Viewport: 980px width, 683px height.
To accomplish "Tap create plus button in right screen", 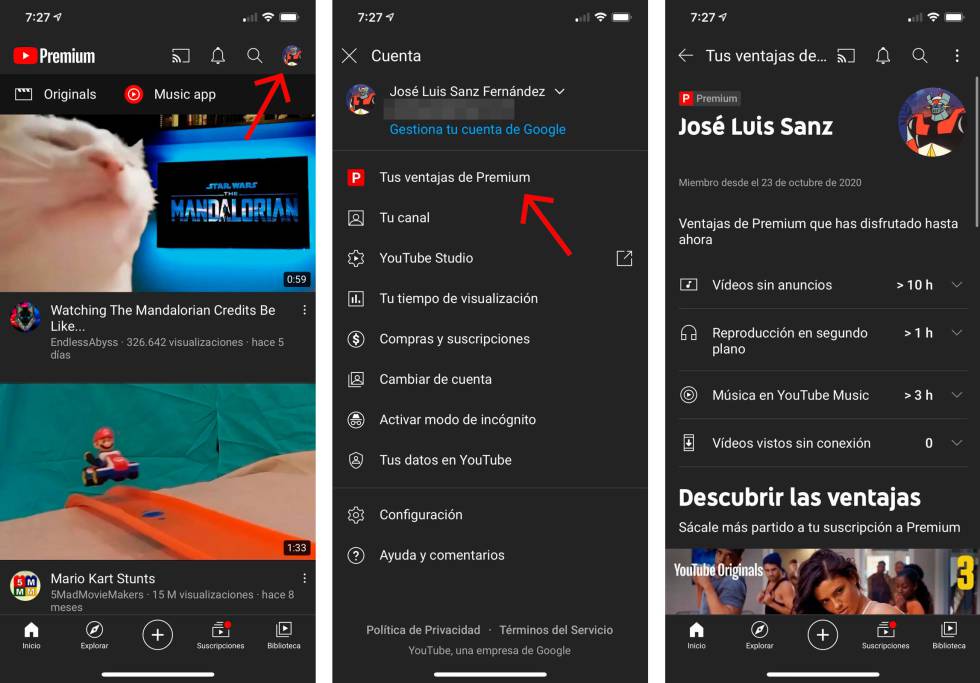I will (822, 635).
